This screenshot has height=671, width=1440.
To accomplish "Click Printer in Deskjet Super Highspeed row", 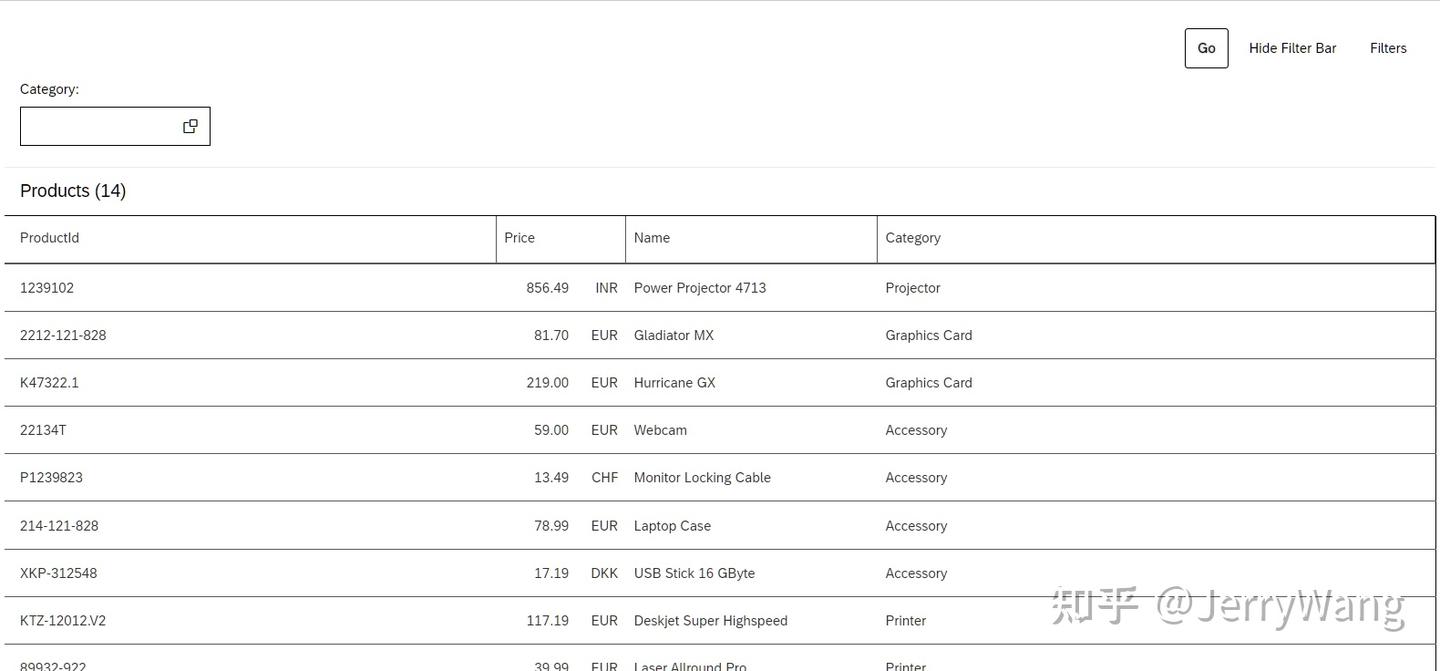I will pyautogui.click(x=905, y=621).
